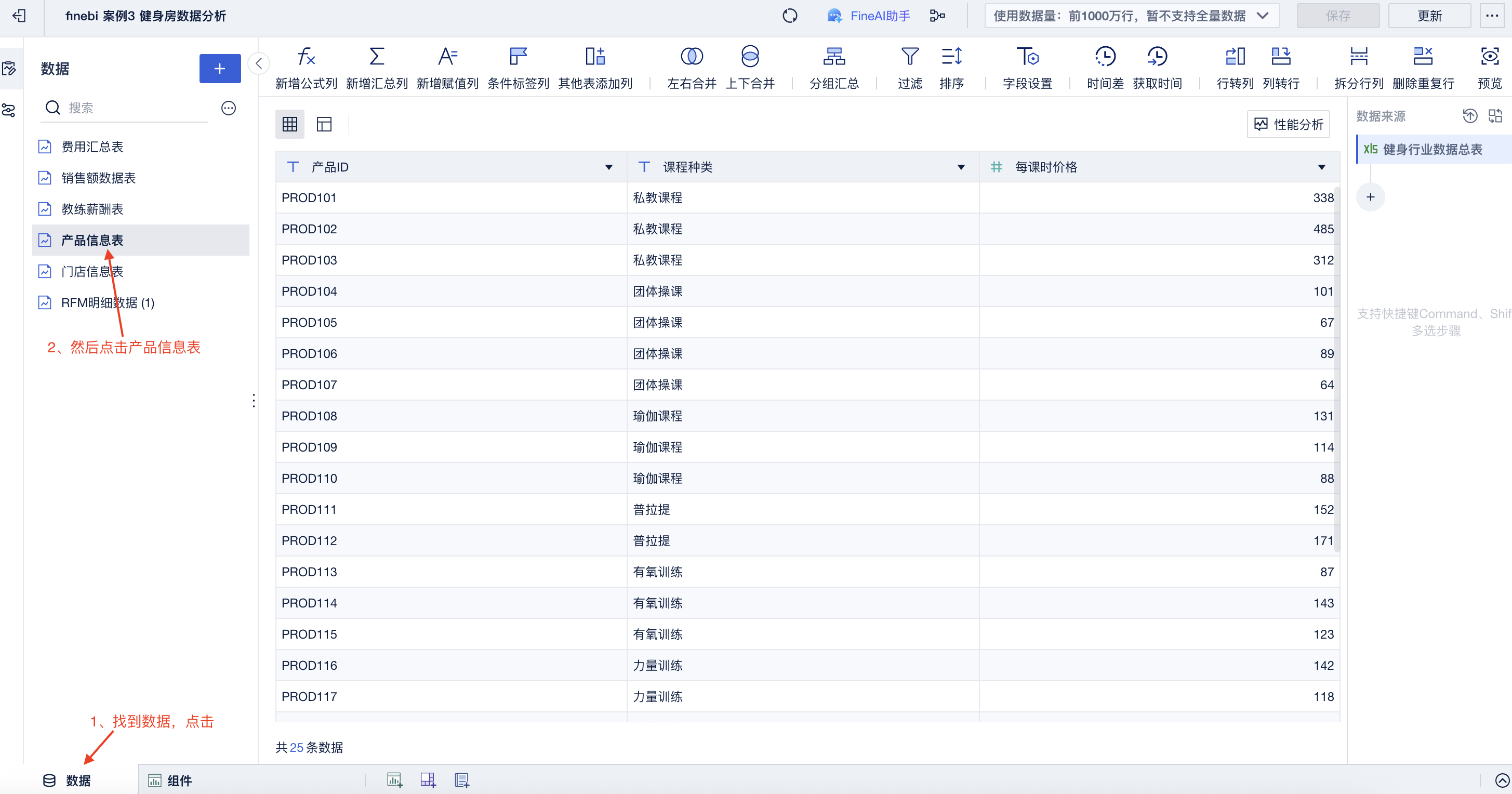This screenshot has width=1512, height=794.
Task: Collapse the left data panel
Action: [259, 63]
